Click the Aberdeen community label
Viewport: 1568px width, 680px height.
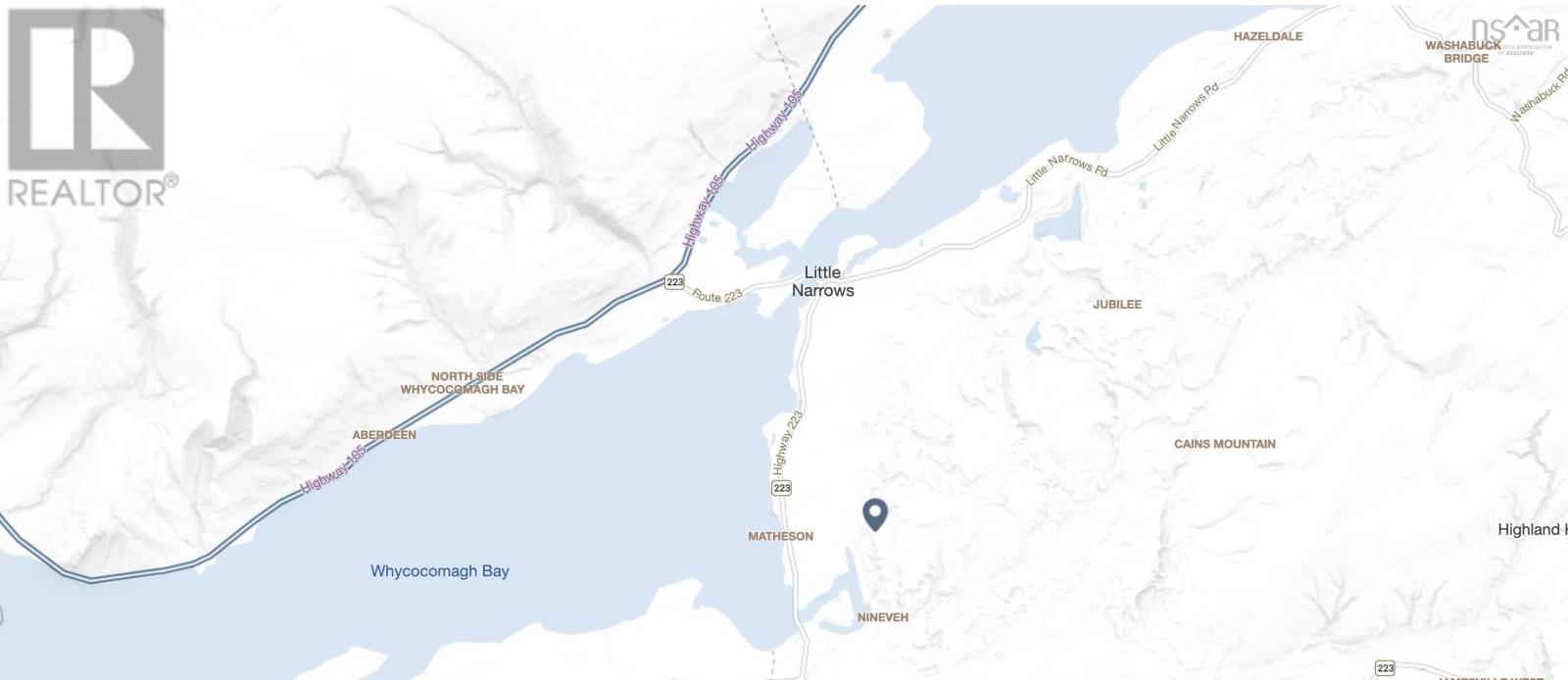384,435
